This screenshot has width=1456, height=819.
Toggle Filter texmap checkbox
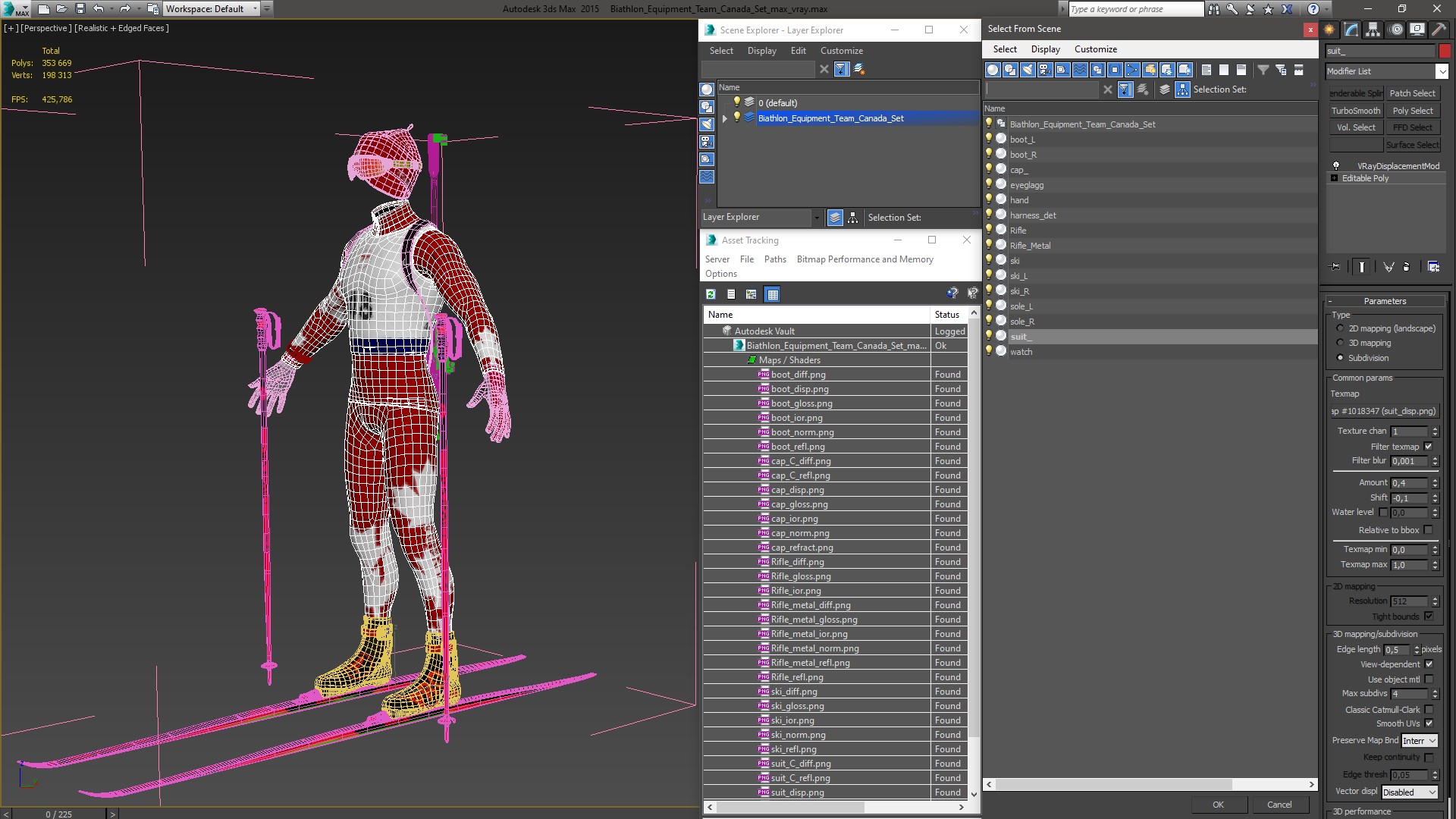click(x=1429, y=447)
